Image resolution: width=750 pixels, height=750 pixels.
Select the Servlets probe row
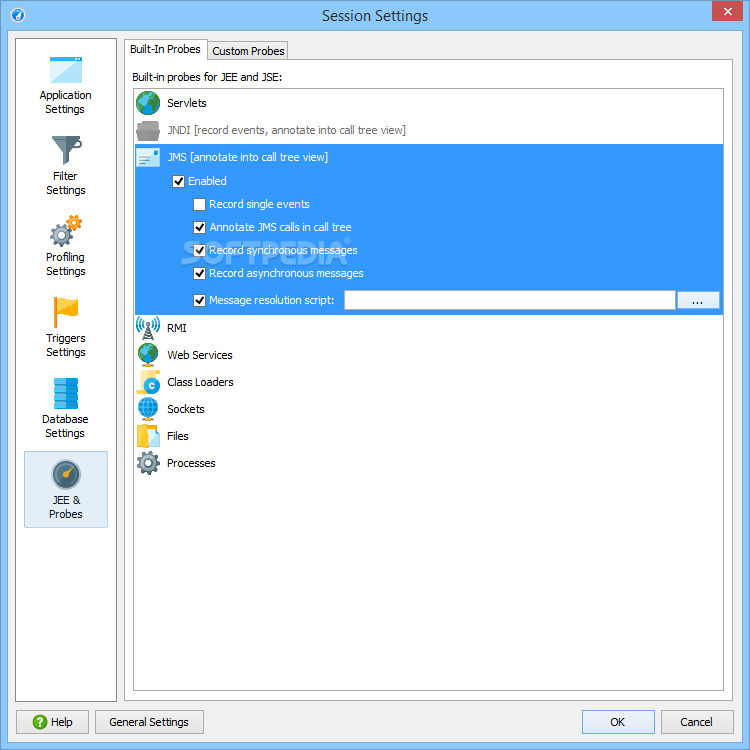[429, 103]
